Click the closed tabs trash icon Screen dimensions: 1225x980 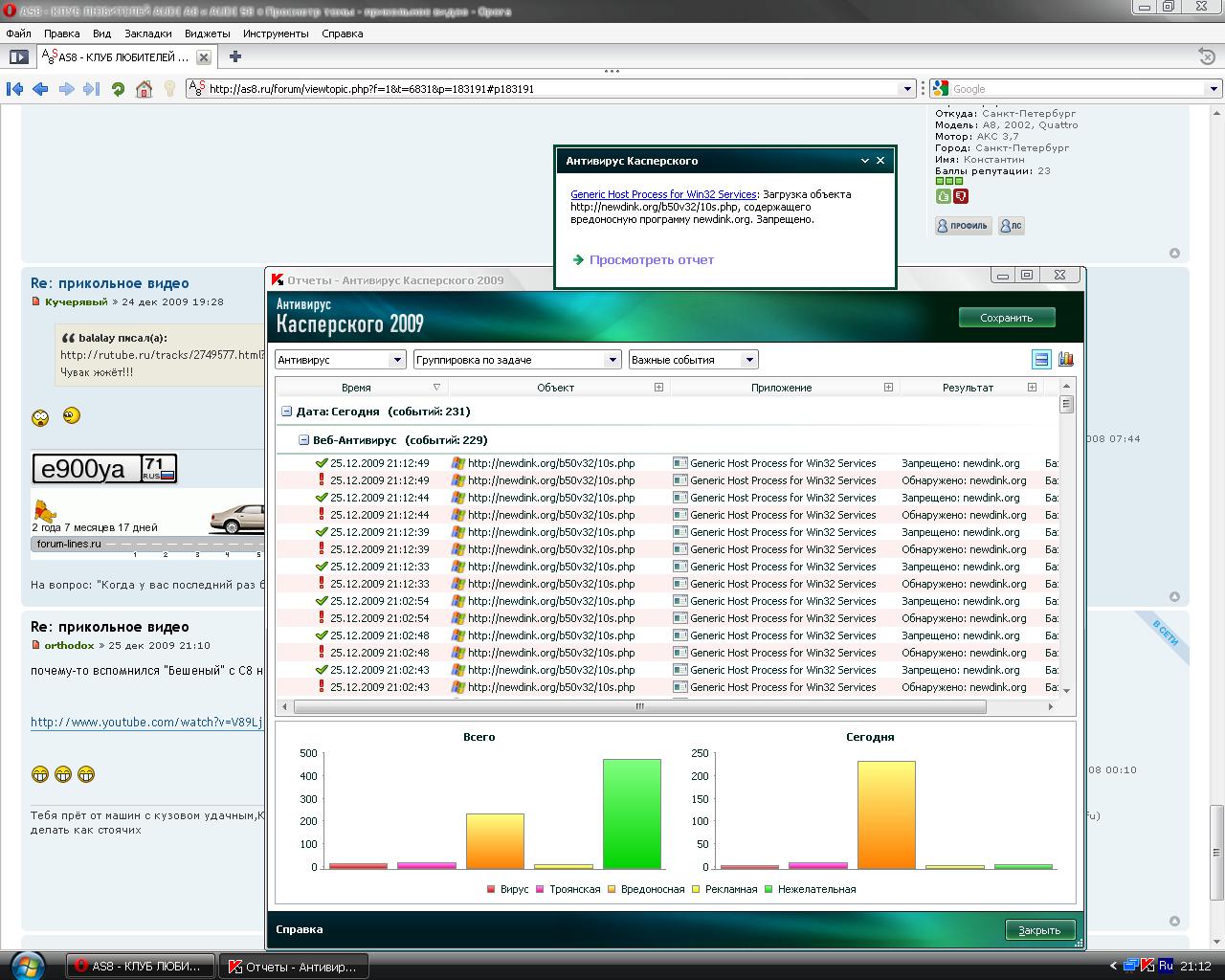1207,56
